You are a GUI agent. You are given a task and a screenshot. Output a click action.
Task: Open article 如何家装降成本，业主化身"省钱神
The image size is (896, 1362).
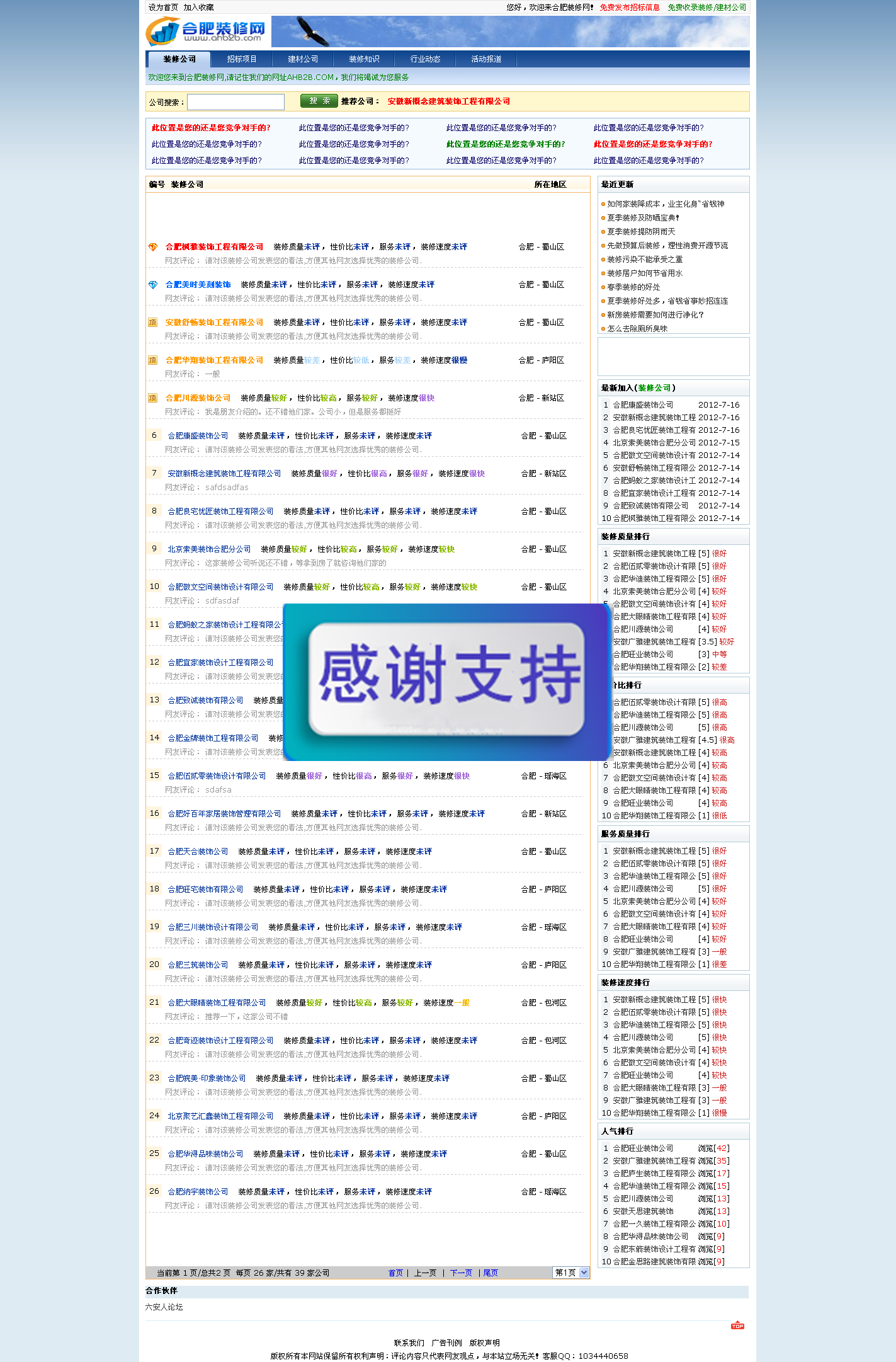click(666, 204)
